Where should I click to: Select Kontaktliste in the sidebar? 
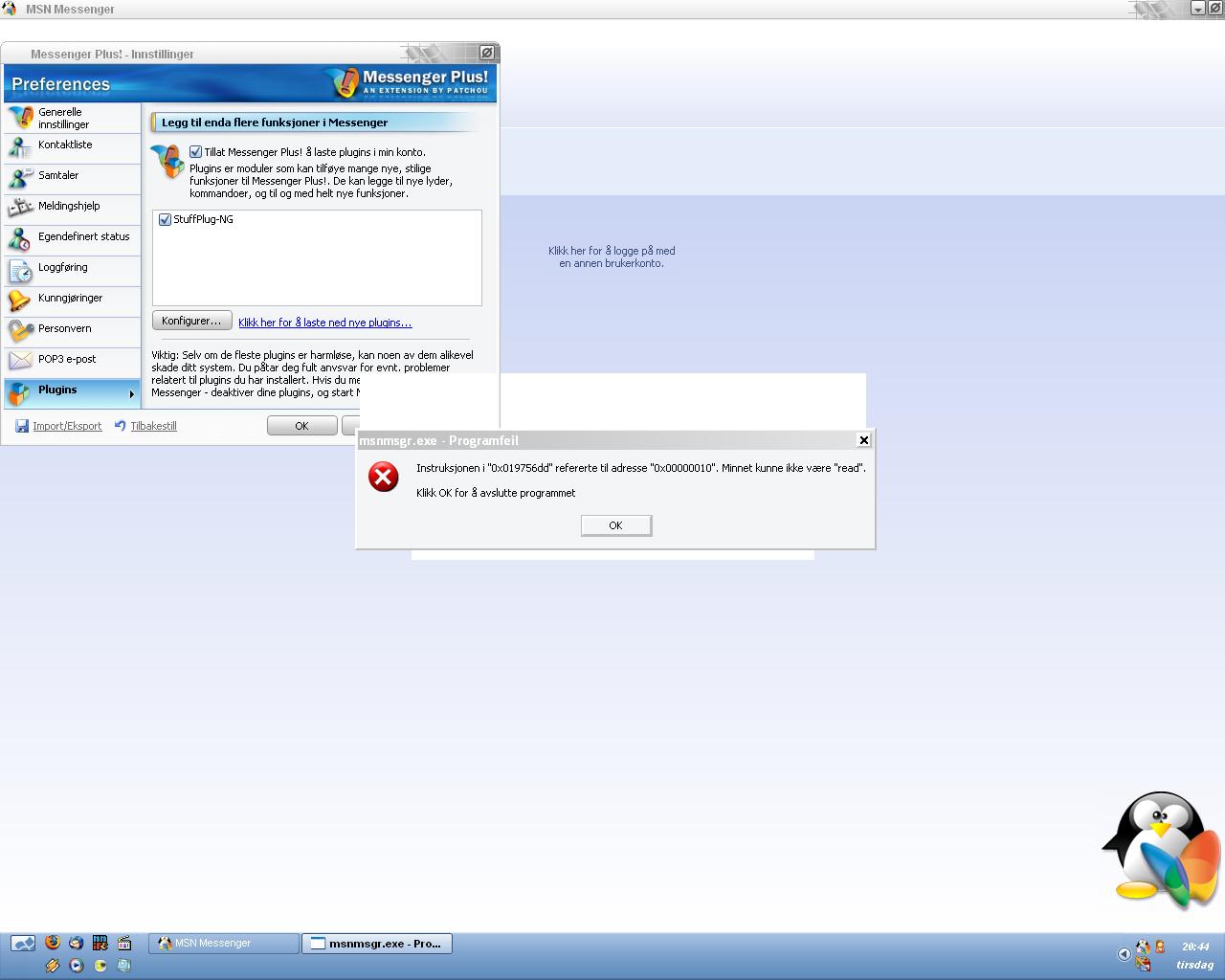72,148
